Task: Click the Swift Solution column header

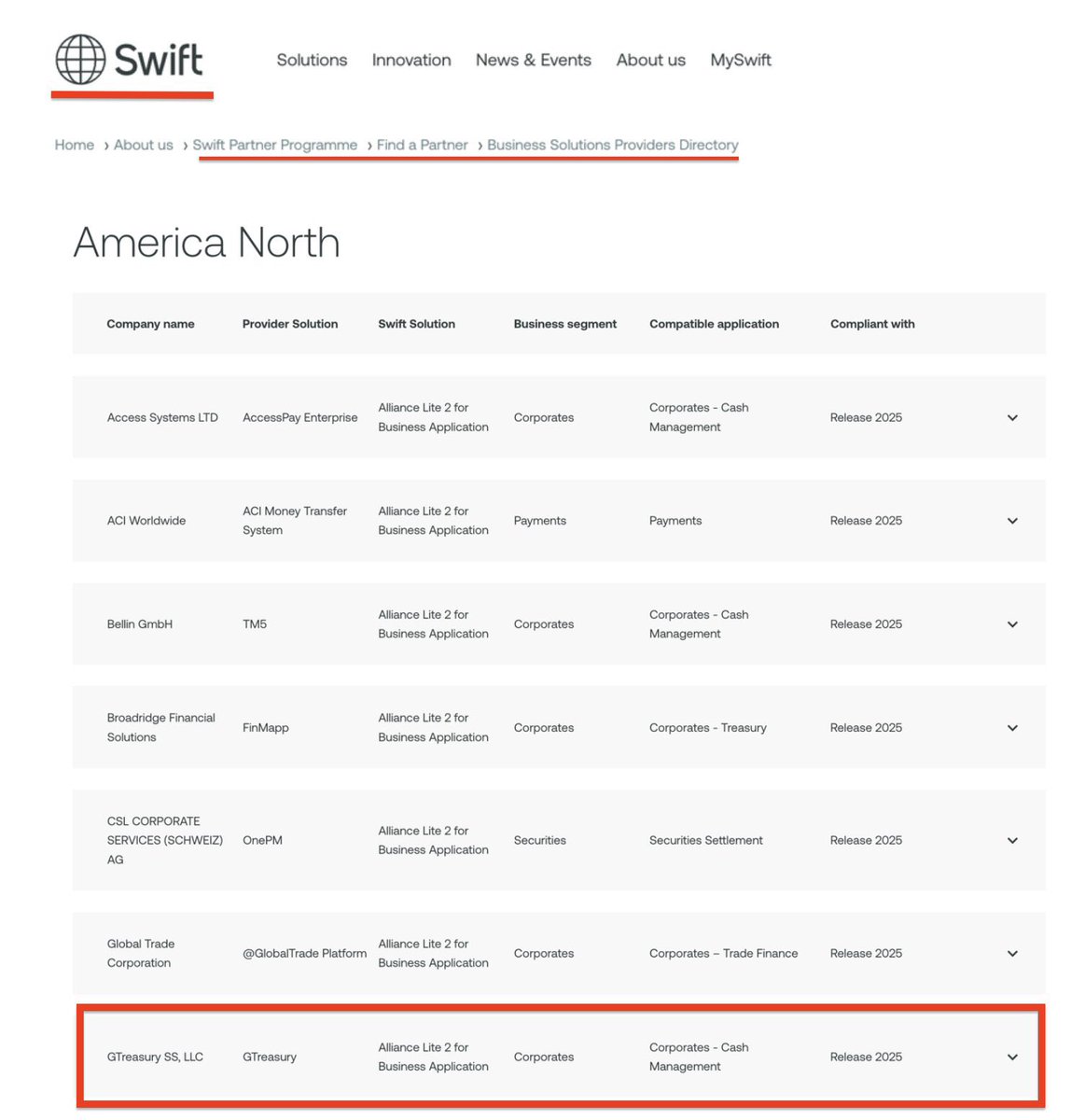Action: tap(417, 324)
